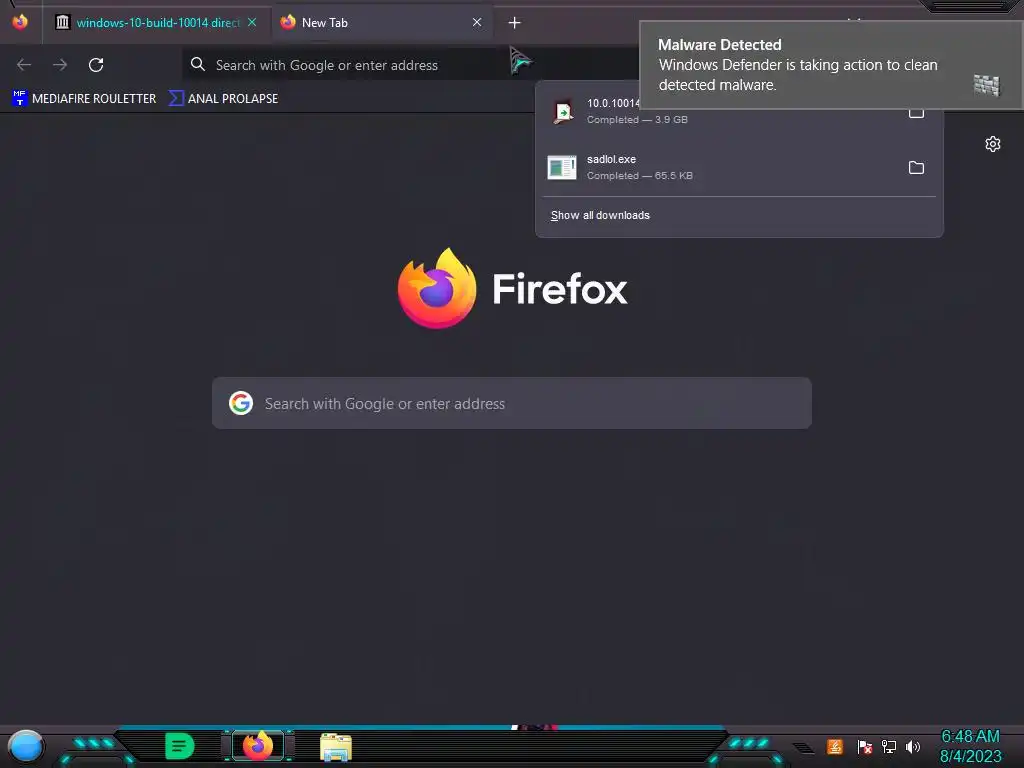Open File Explorer from taskbar
The height and width of the screenshot is (768, 1024).
click(336, 747)
